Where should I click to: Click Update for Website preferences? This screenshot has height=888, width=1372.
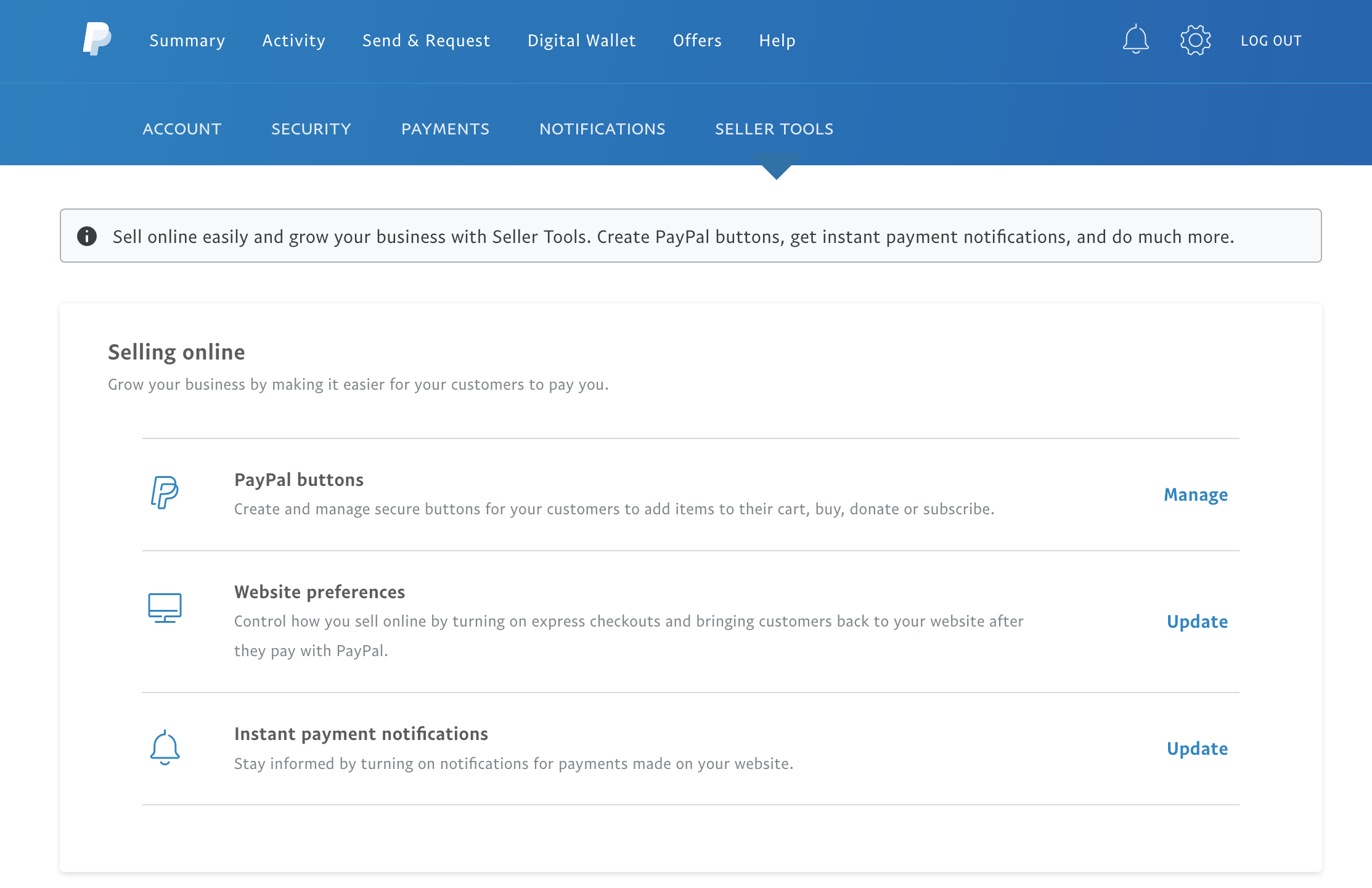coord(1196,622)
